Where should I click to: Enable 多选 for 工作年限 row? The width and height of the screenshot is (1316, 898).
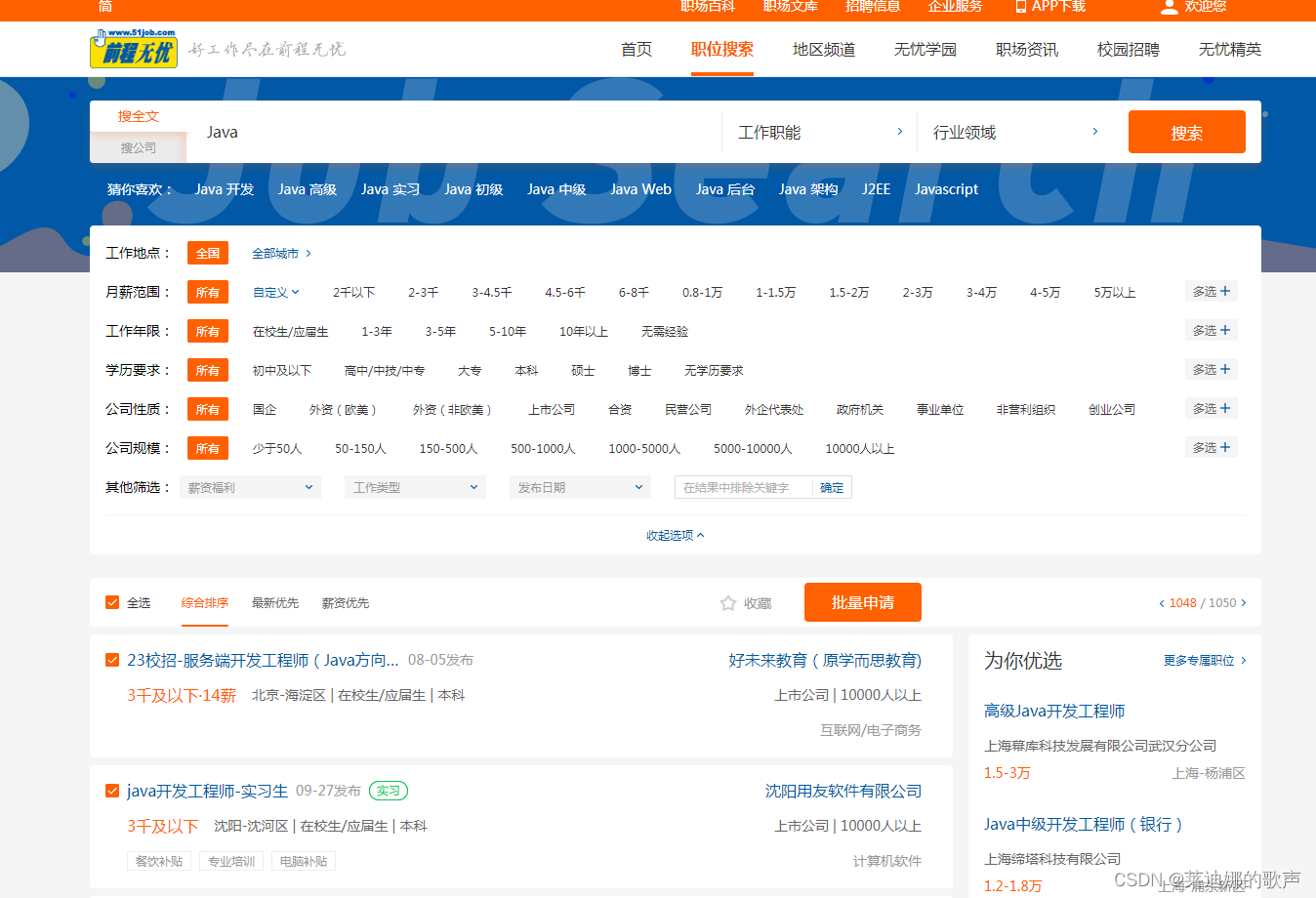[1212, 330]
